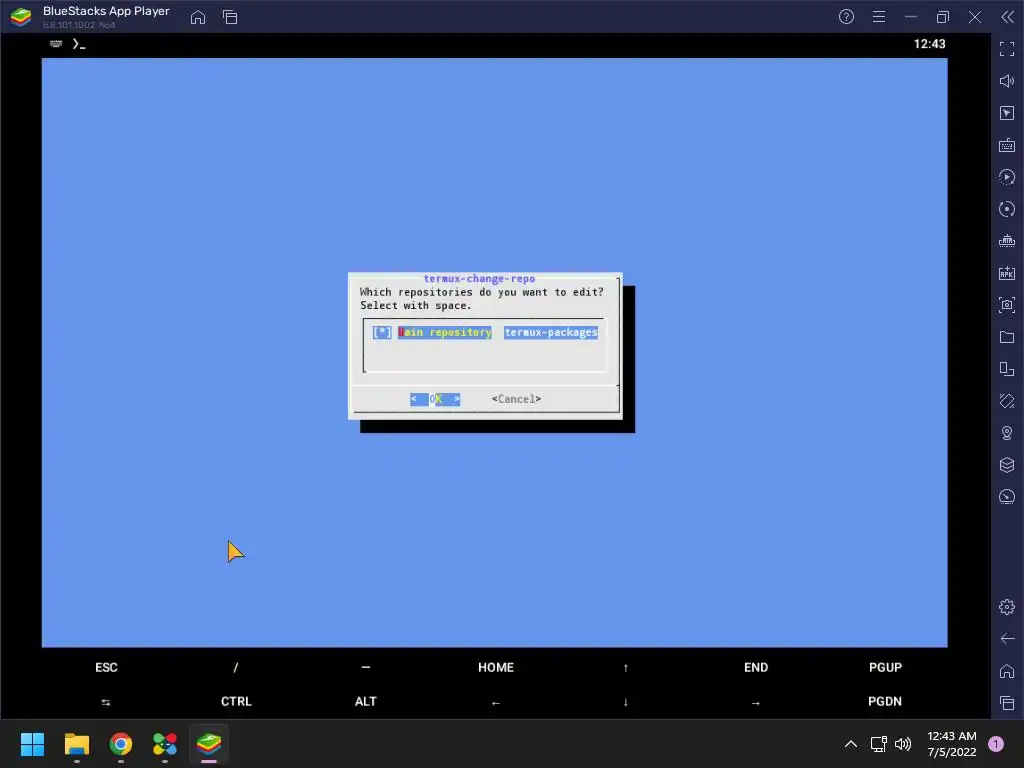Screen dimensions: 1024x768
Task: Confirm with the OK button
Action: point(435,399)
